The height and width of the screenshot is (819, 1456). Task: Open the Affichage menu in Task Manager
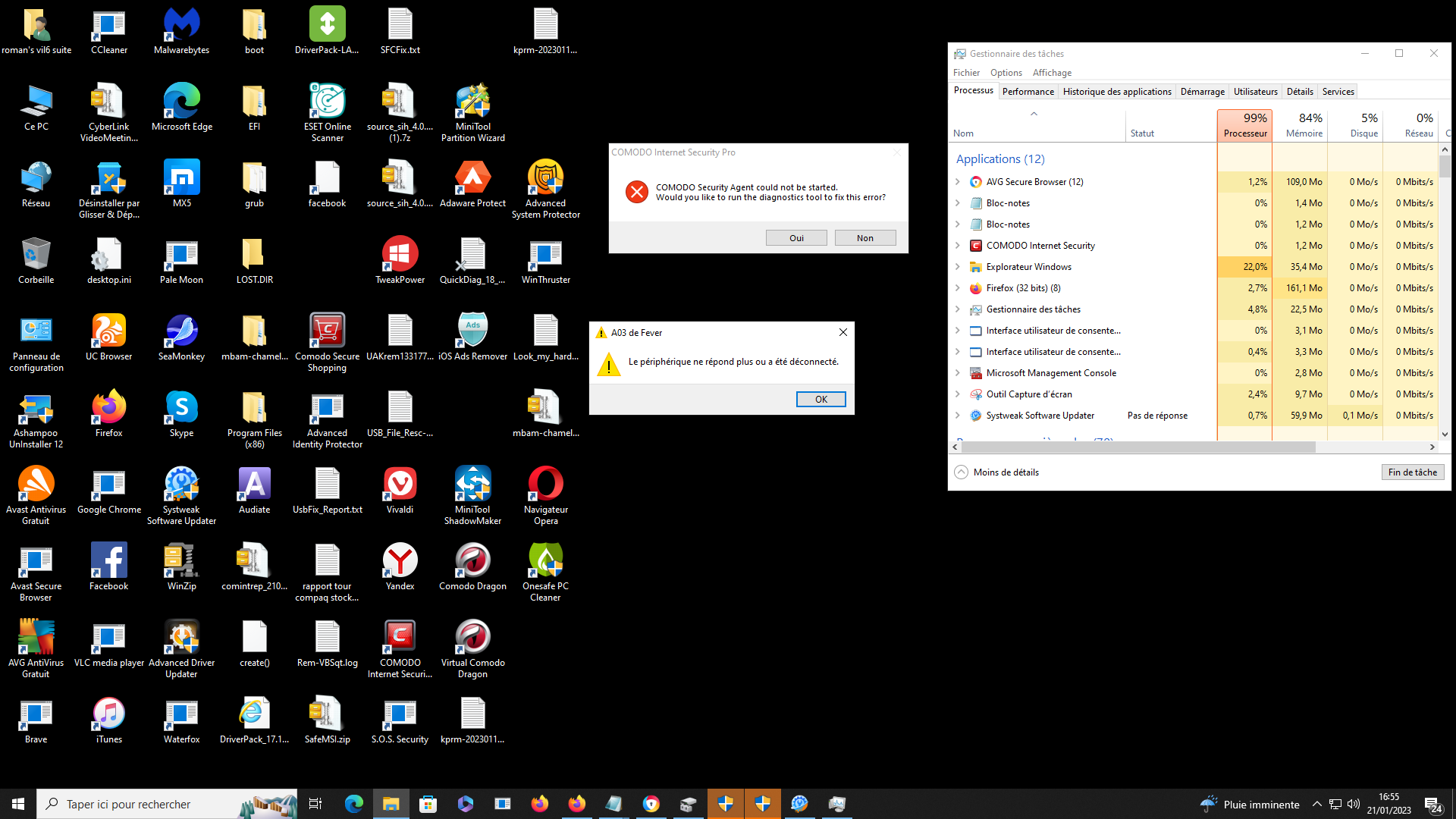(x=1052, y=73)
